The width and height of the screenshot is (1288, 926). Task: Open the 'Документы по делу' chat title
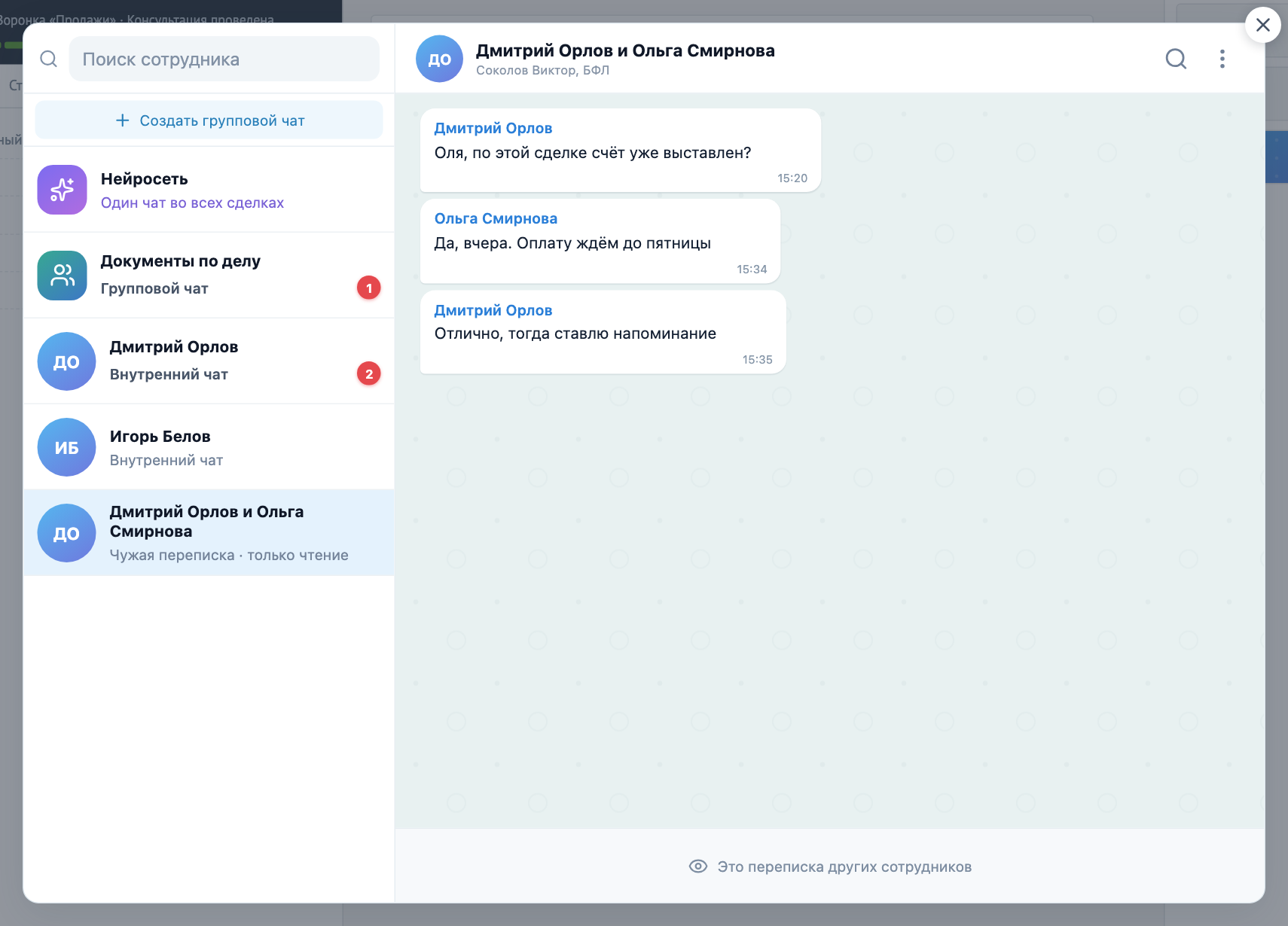click(x=181, y=261)
